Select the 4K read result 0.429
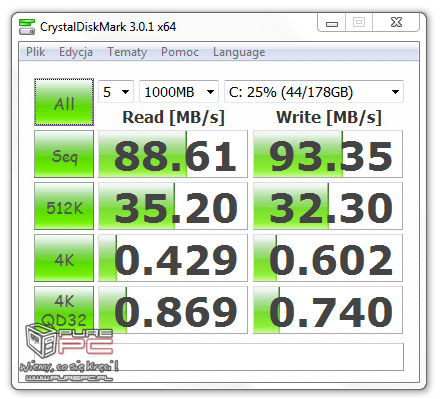 click(173, 258)
